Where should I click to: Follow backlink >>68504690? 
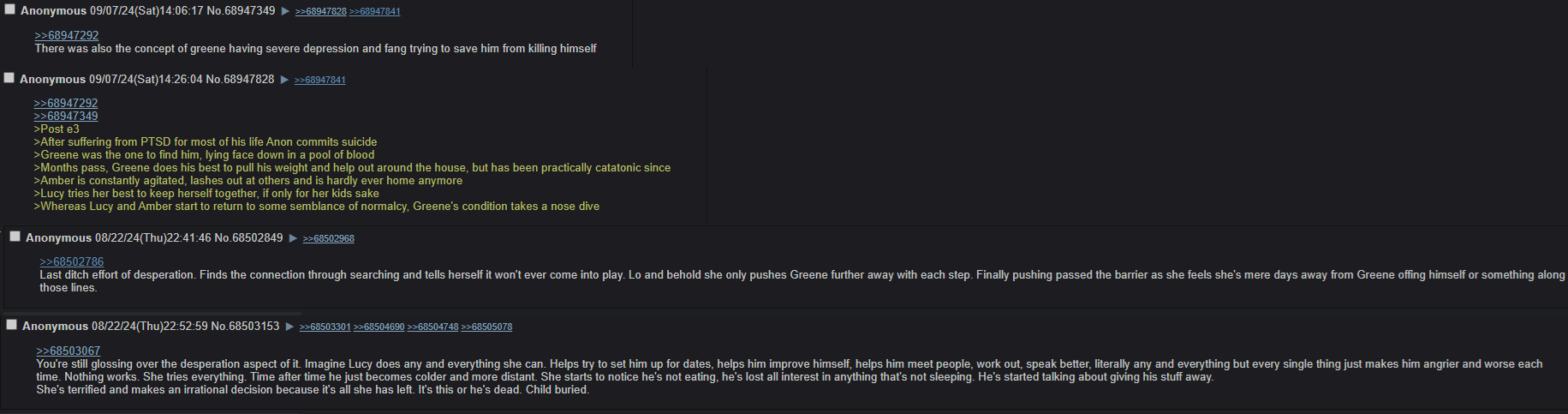click(x=379, y=327)
